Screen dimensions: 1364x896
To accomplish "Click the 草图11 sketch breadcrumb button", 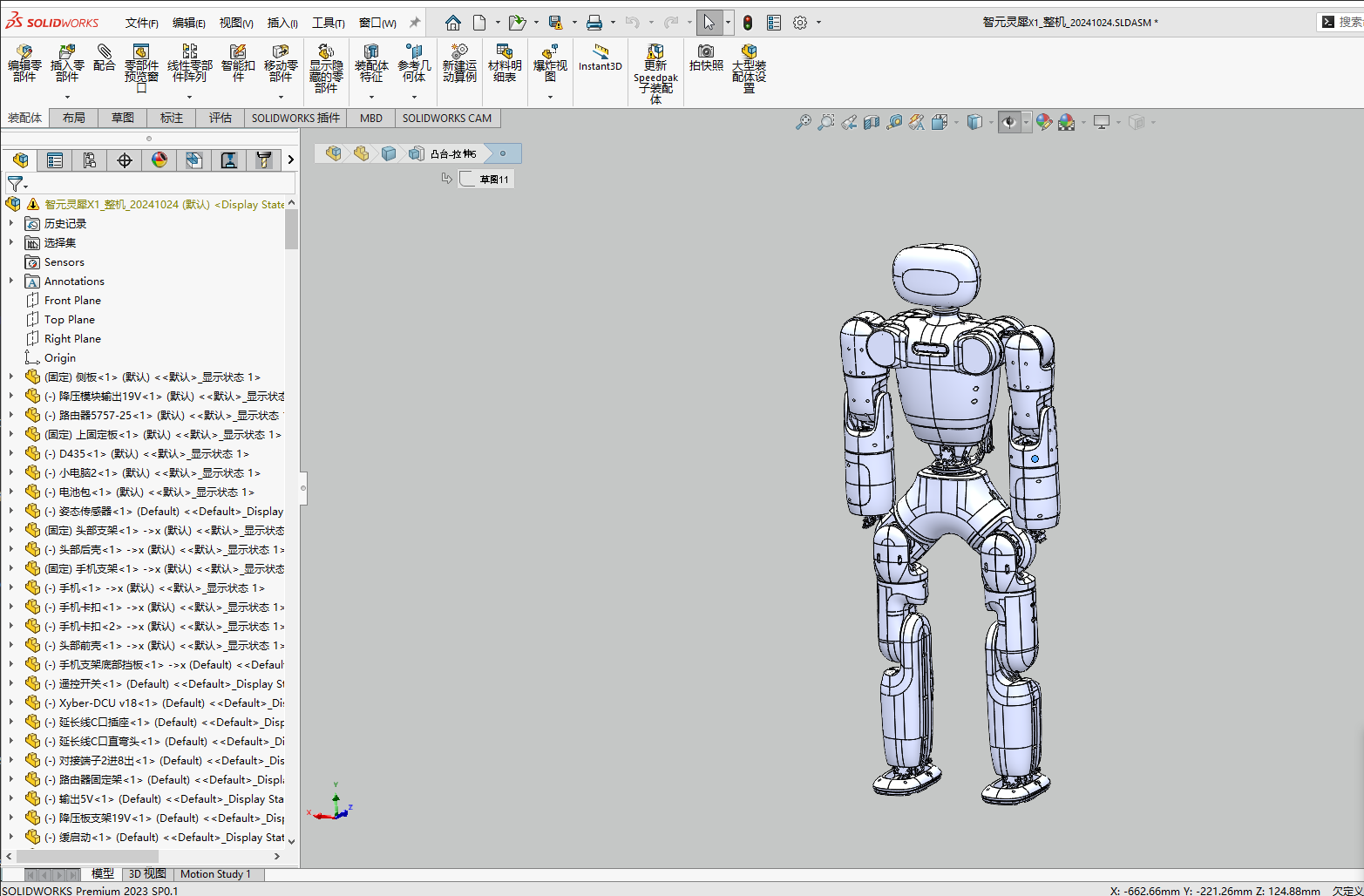I will point(486,179).
